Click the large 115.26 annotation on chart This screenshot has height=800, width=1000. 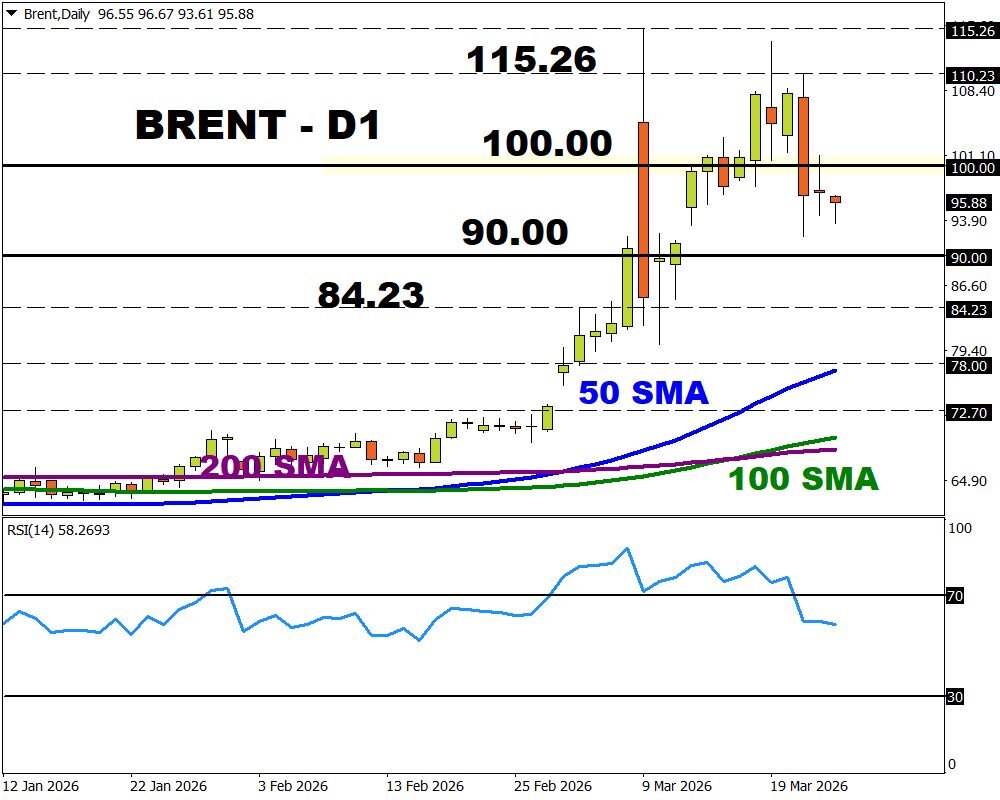[x=531, y=60]
